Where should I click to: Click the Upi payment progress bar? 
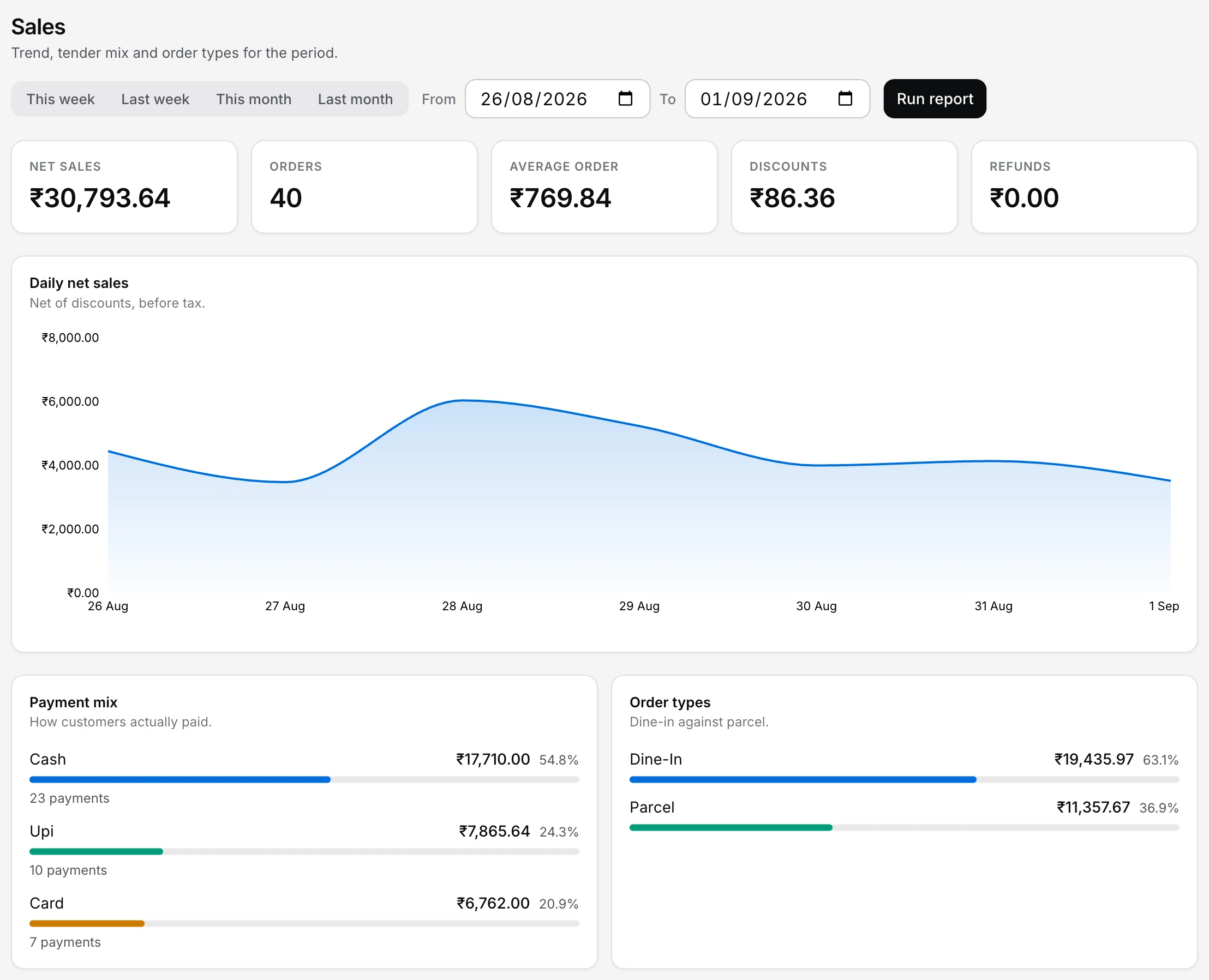tap(304, 851)
